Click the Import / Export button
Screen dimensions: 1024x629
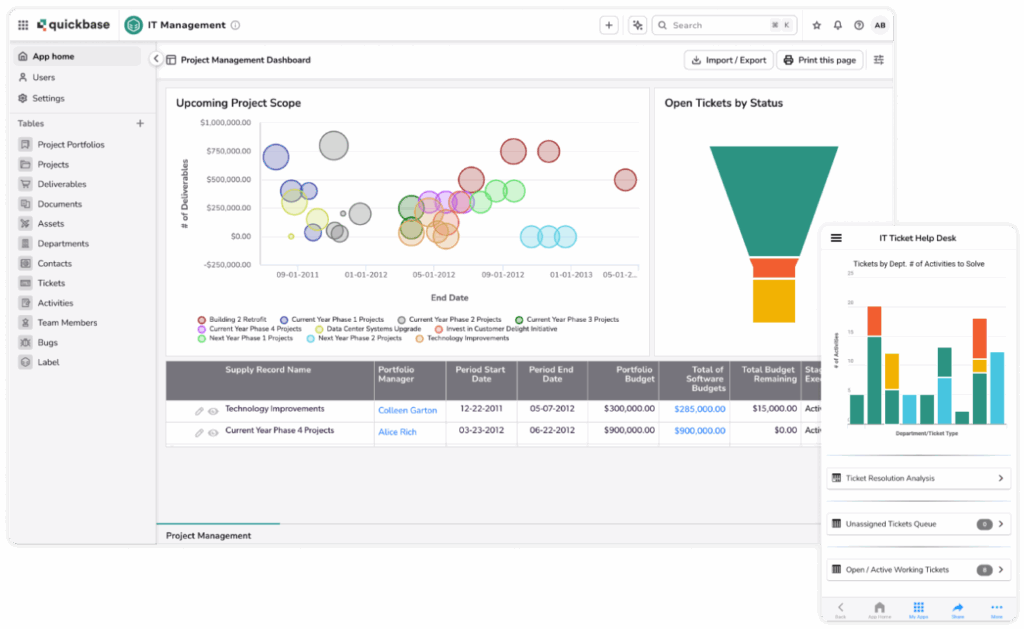[x=727, y=60]
